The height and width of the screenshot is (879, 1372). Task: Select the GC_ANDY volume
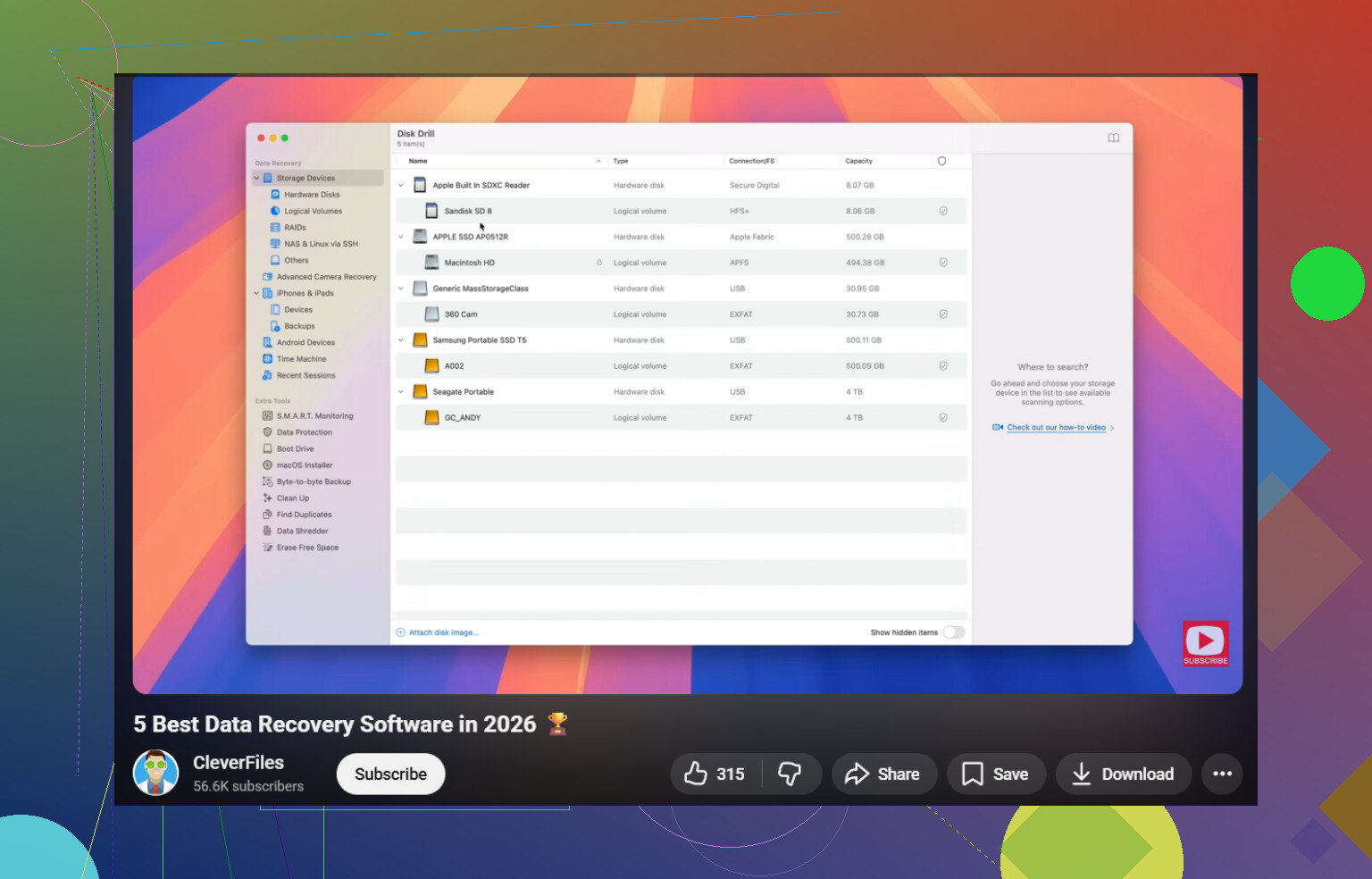(x=682, y=417)
